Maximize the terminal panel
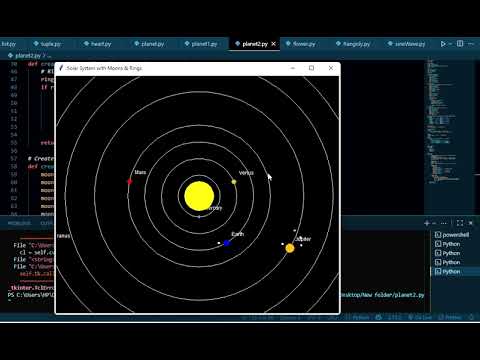 [460, 223]
